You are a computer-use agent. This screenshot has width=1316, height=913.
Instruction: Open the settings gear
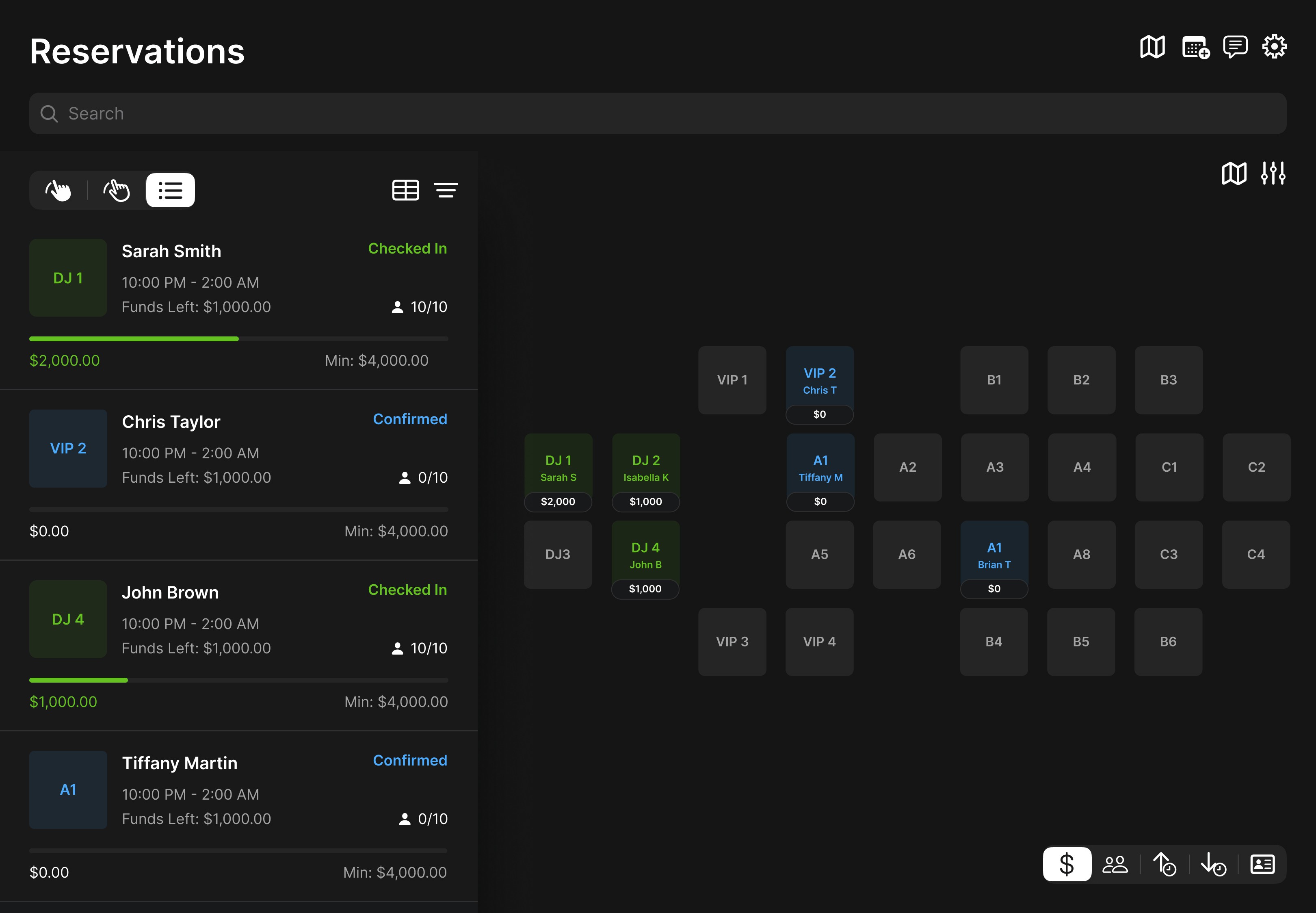(1274, 47)
